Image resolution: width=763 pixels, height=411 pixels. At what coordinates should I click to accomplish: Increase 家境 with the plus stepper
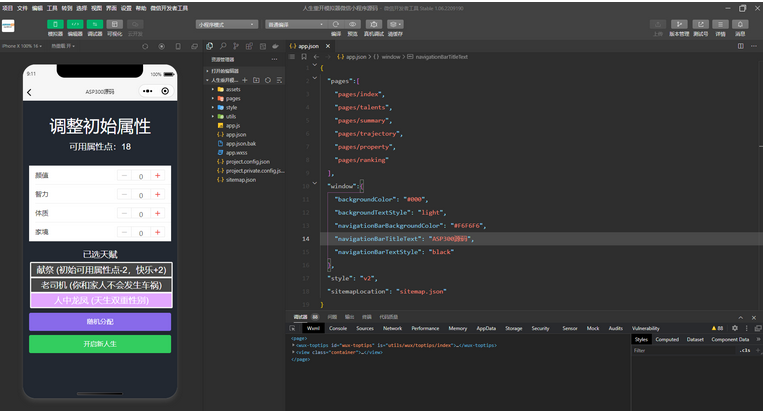[158, 233]
